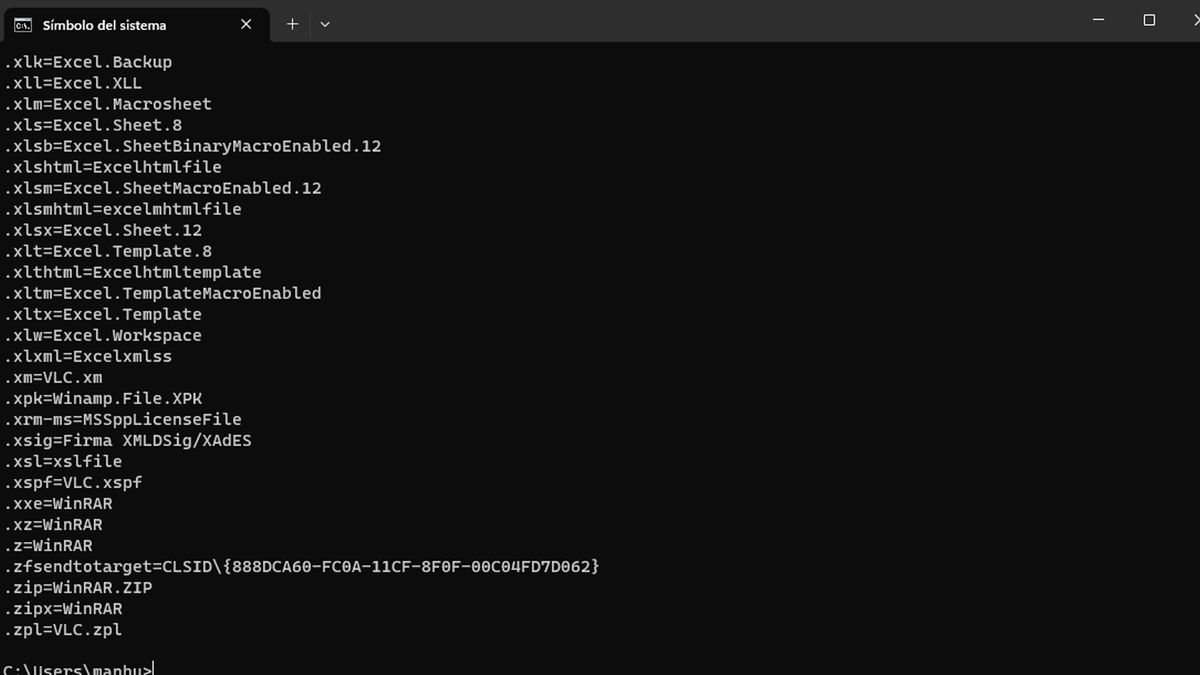Open a new terminal tab with the plus button
Image resolution: width=1200 pixels, height=675 pixels.
(292, 22)
